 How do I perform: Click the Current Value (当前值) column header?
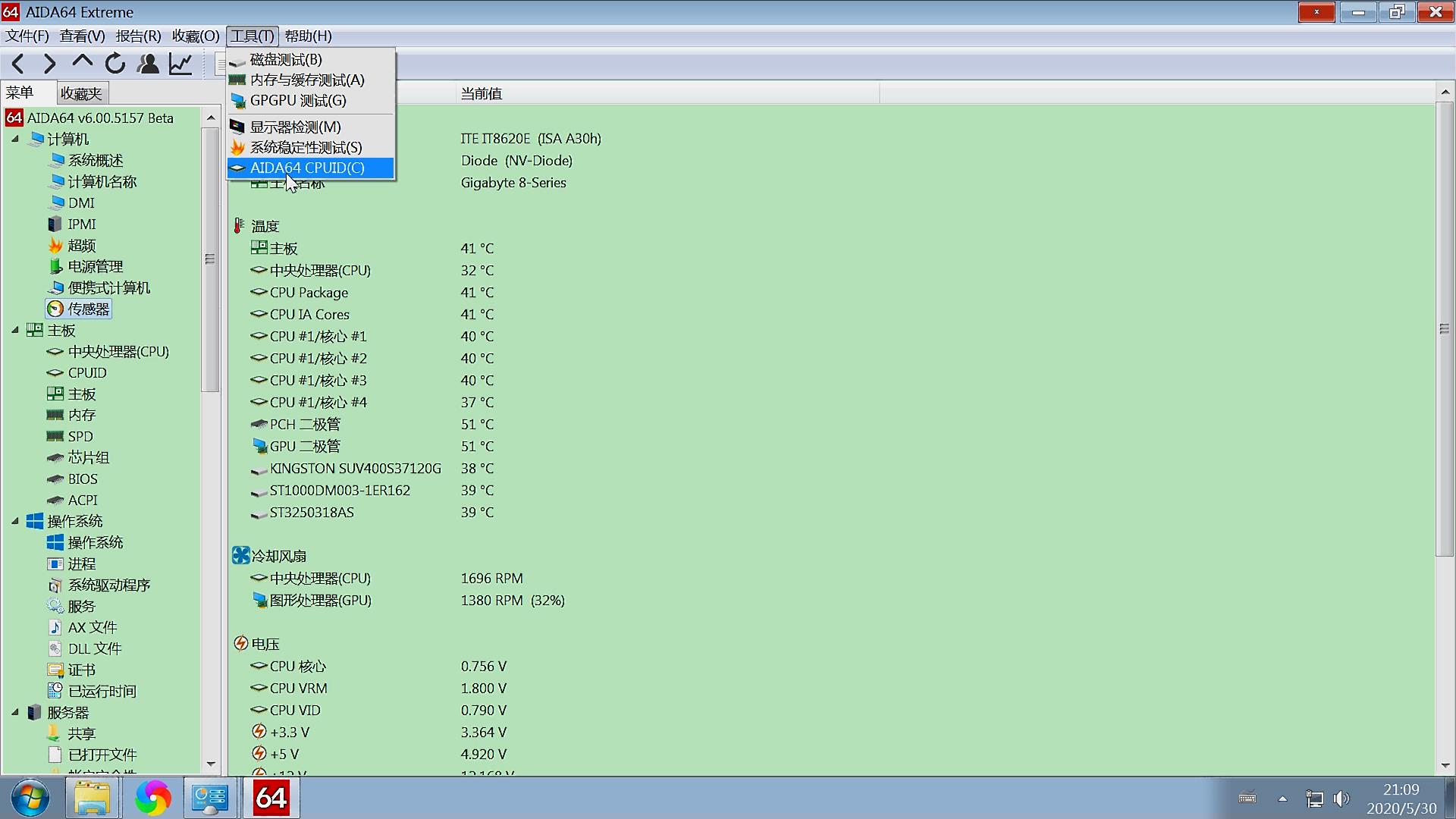pyautogui.click(x=482, y=94)
